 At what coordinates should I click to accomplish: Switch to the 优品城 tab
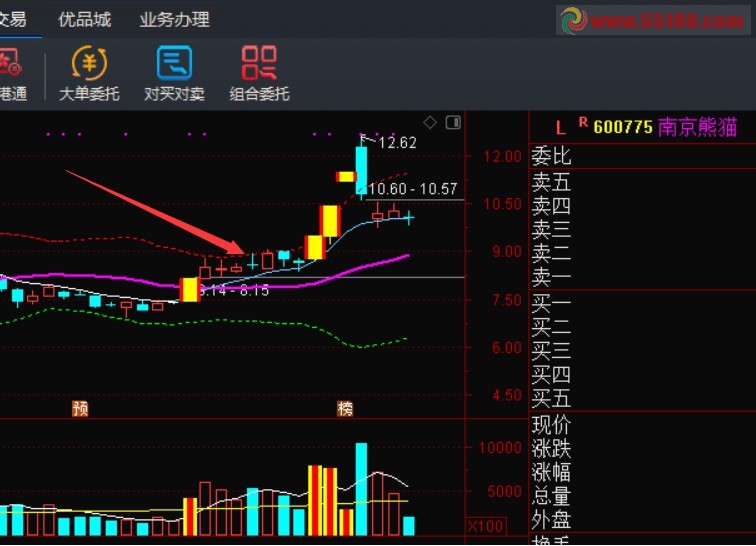click(x=85, y=19)
